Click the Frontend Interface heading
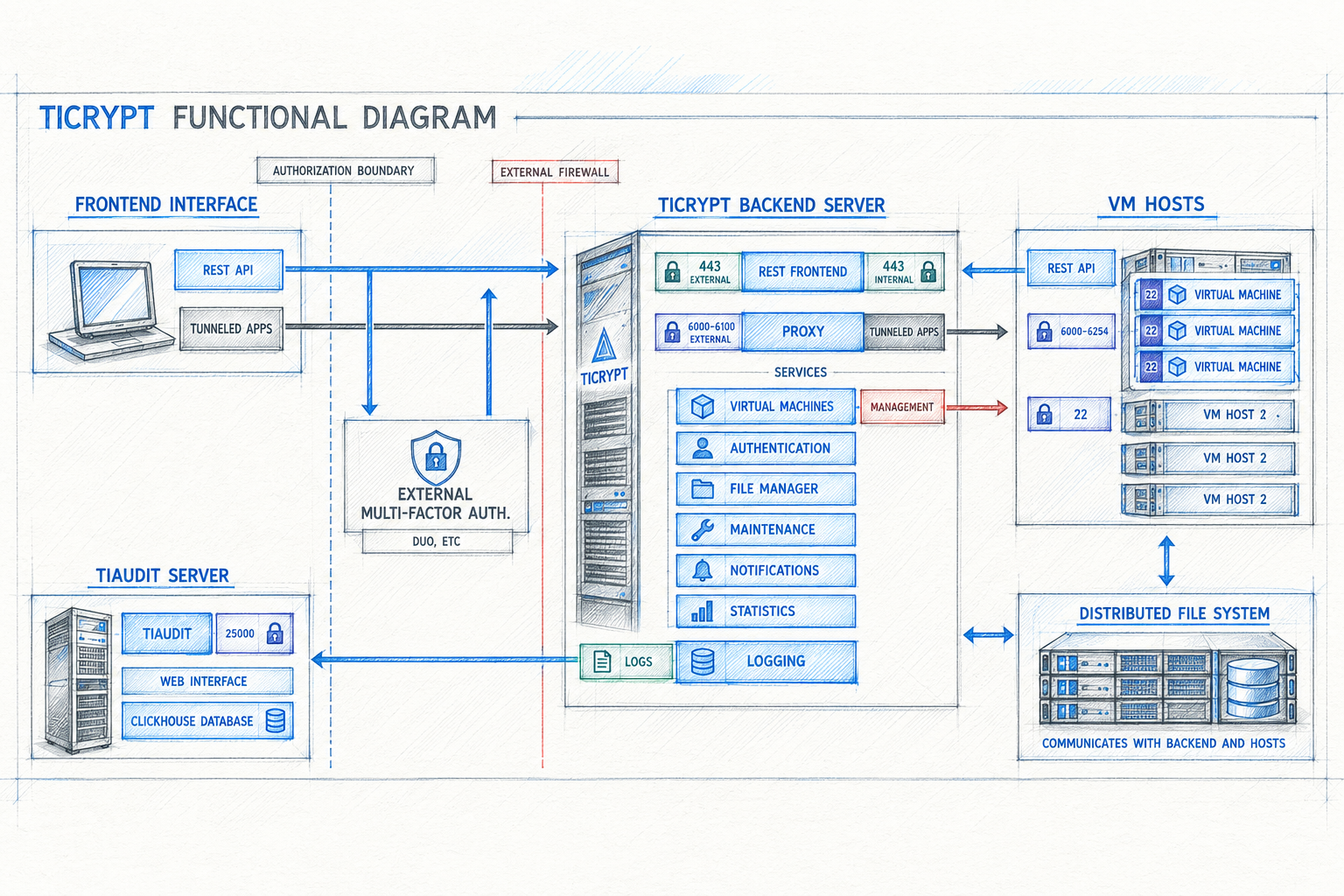The height and width of the screenshot is (896, 1344). (166, 204)
